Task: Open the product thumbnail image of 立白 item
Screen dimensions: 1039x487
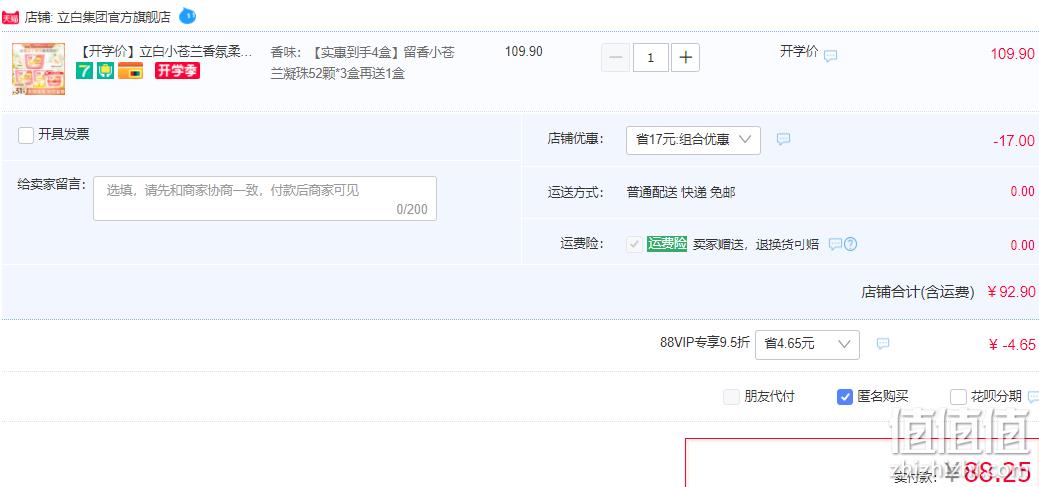Action: (38, 69)
